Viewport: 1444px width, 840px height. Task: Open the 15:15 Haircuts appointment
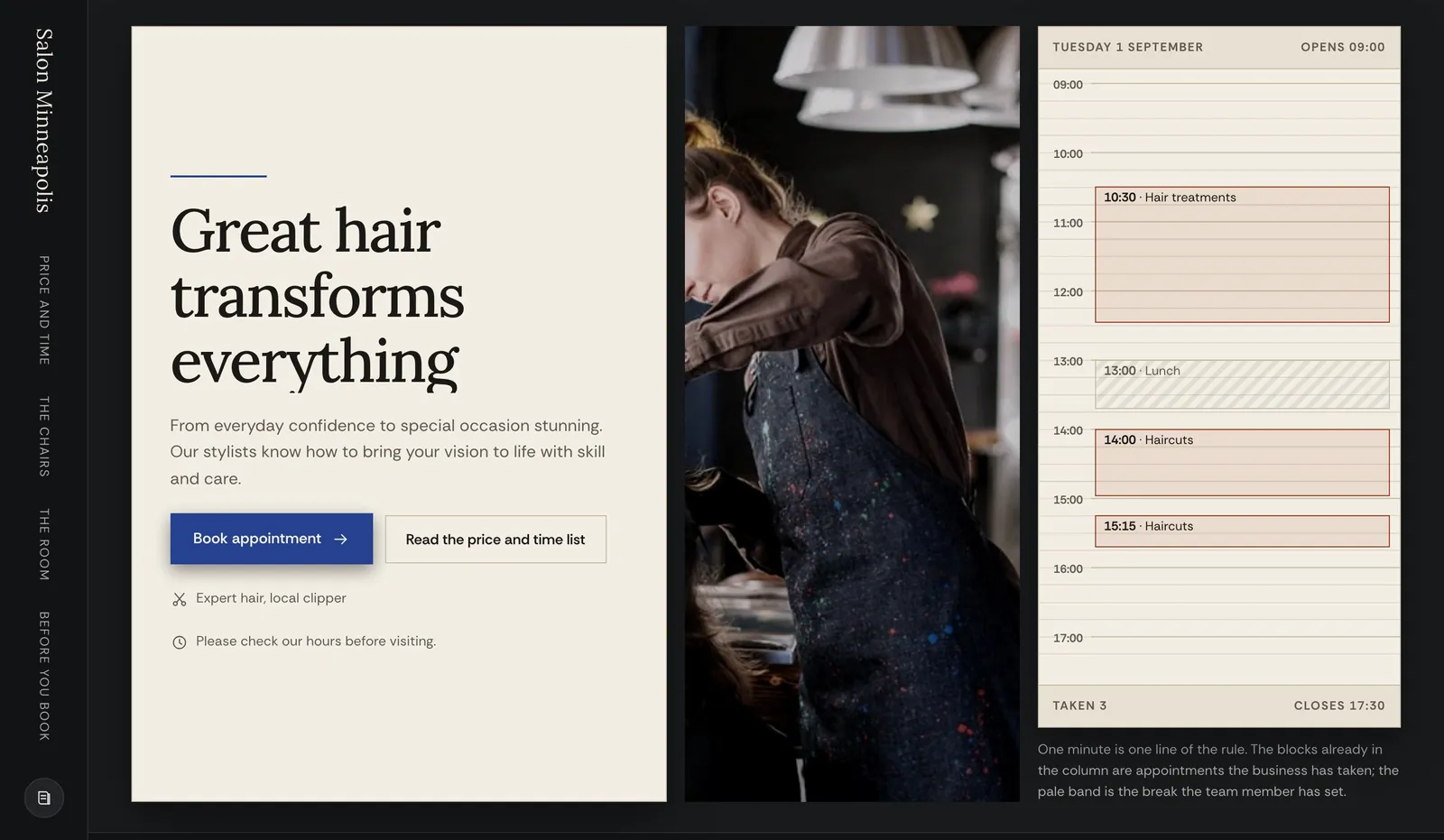(1242, 531)
